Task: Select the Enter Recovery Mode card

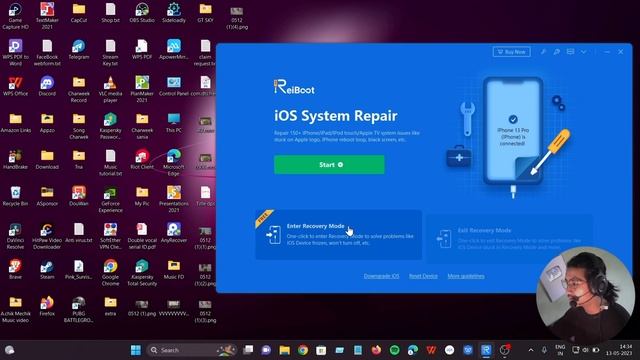Action: click(338, 235)
